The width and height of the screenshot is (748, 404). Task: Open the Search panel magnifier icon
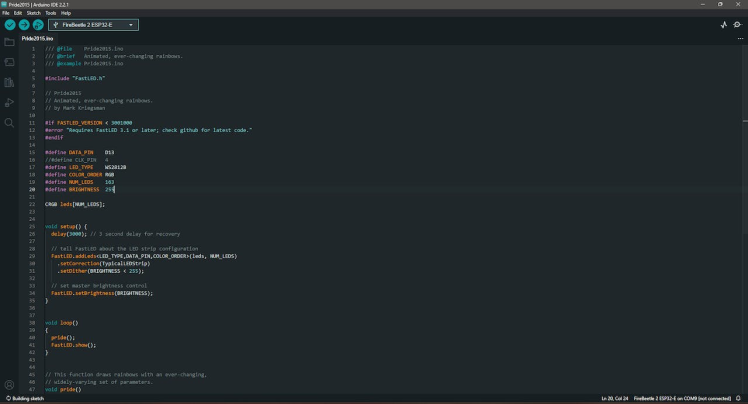(9, 122)
